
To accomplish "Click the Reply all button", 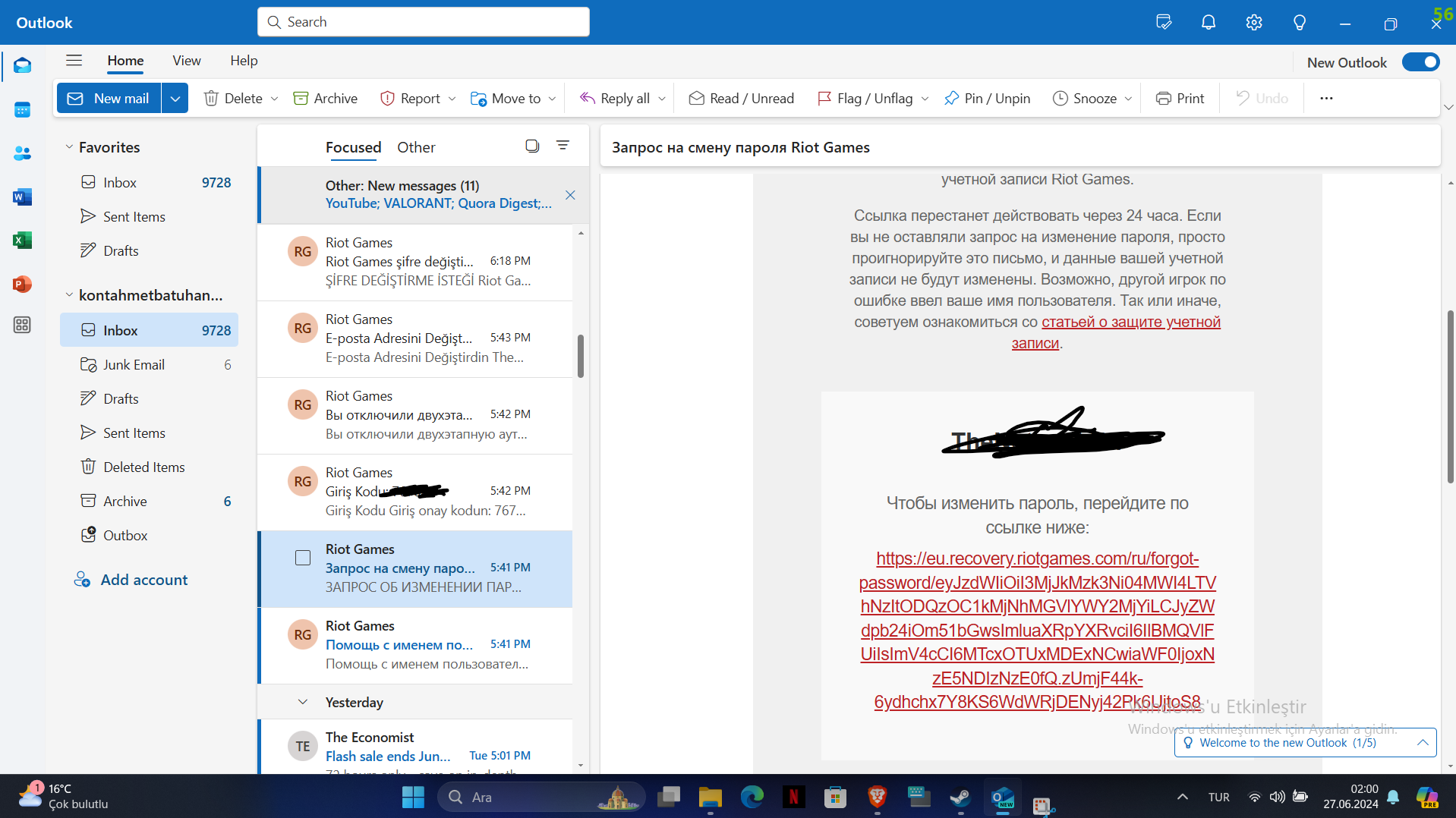I will 615,99.
